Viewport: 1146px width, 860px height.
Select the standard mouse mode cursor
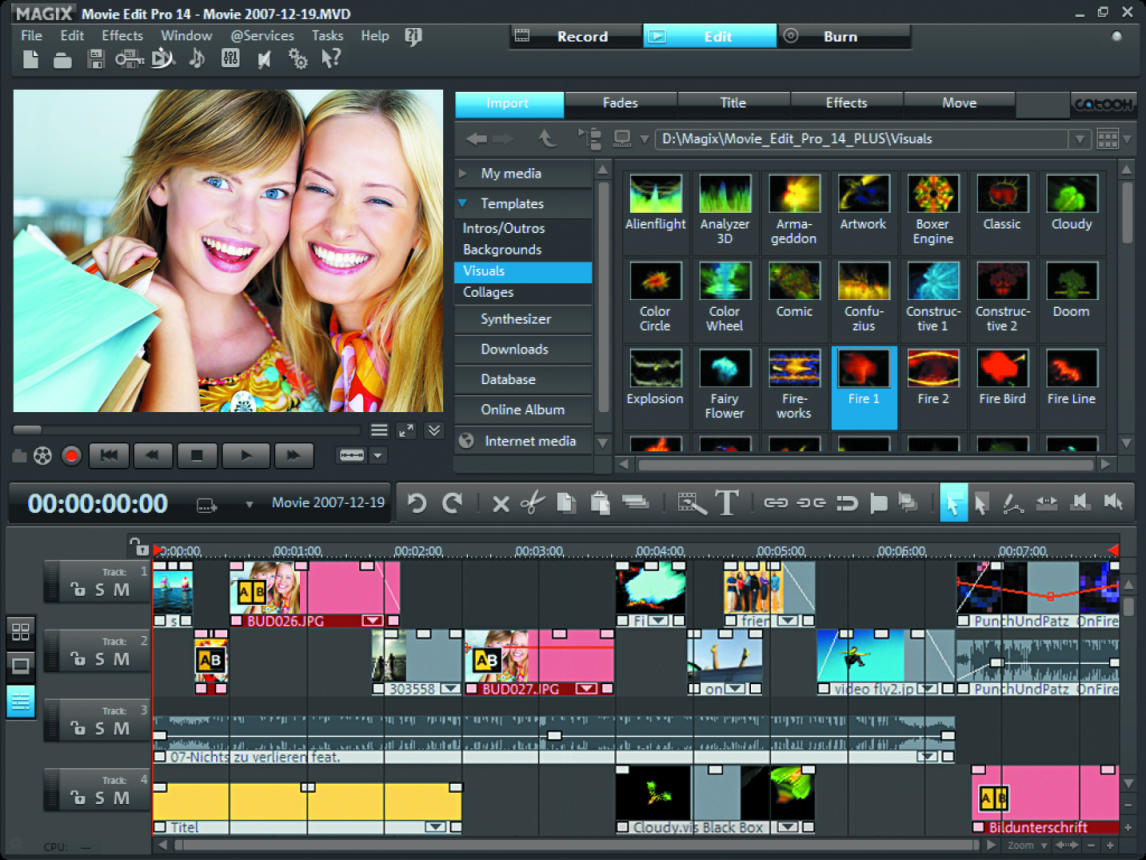[953, 502]
